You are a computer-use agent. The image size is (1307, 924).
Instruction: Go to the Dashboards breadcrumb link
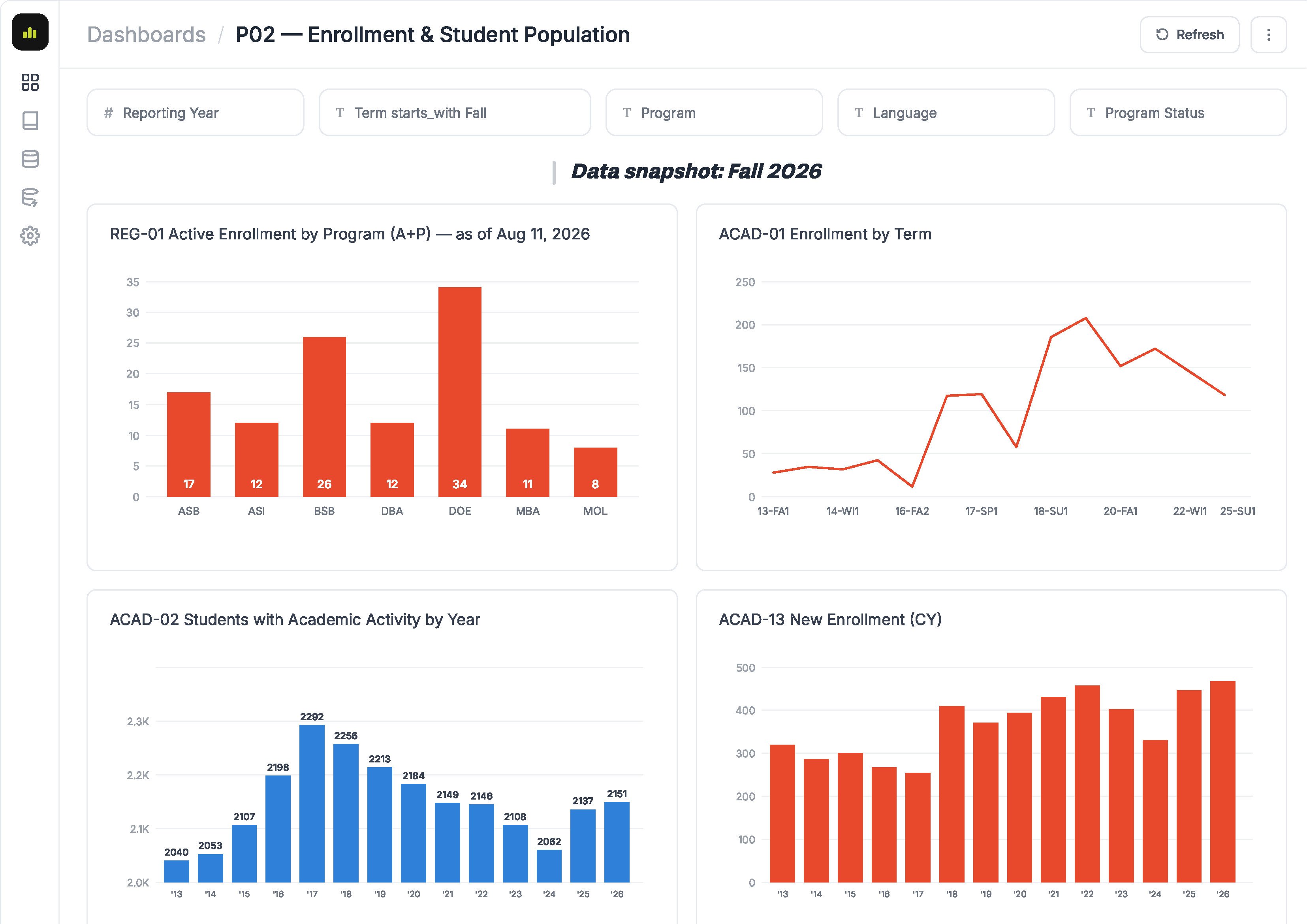146,35
